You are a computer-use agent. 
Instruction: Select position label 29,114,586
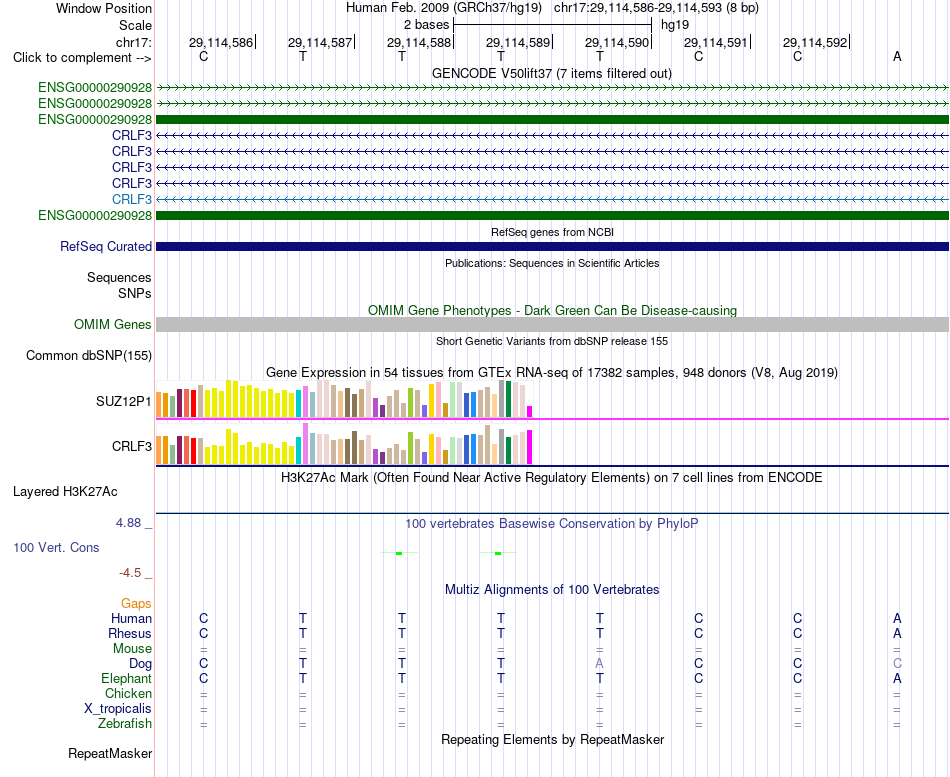pos(221,42)
